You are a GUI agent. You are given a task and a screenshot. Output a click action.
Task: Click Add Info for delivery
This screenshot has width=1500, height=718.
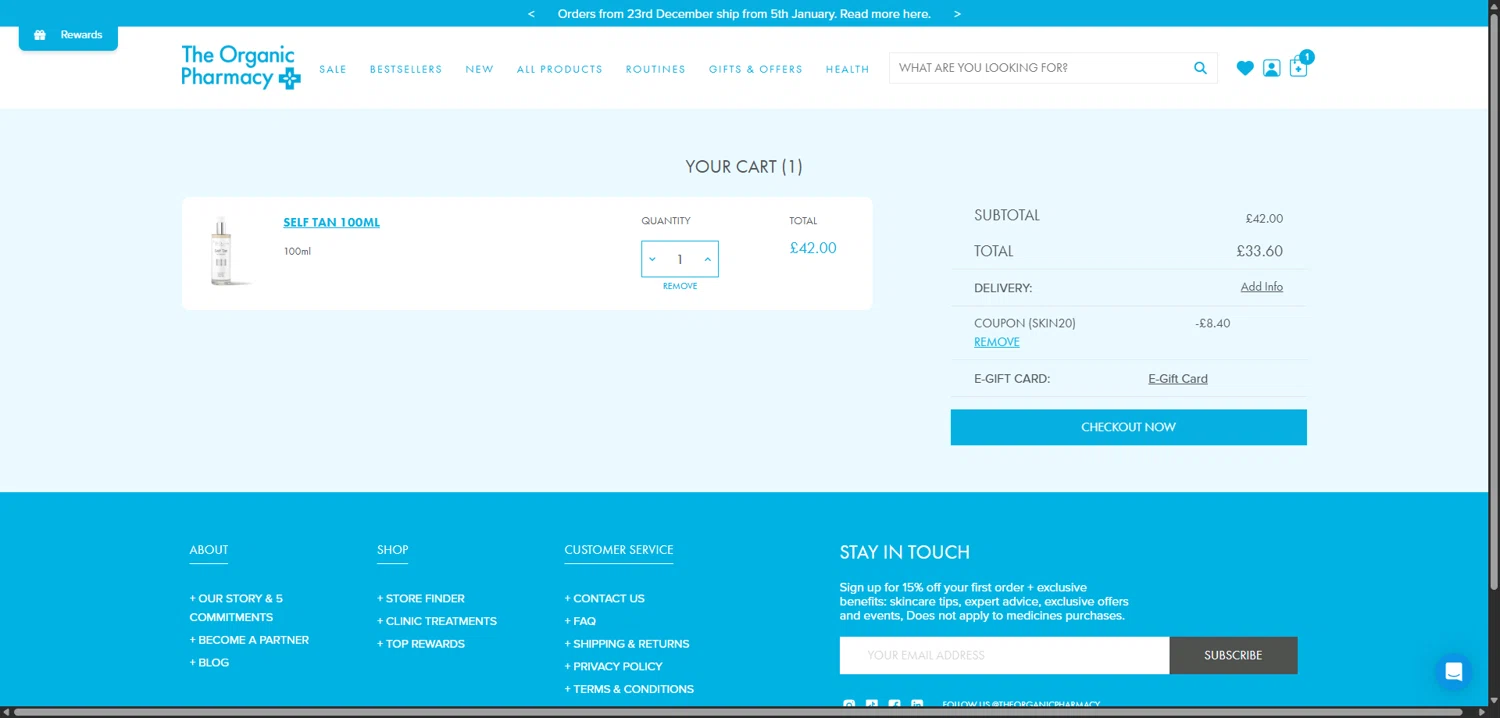[1262, 287]
